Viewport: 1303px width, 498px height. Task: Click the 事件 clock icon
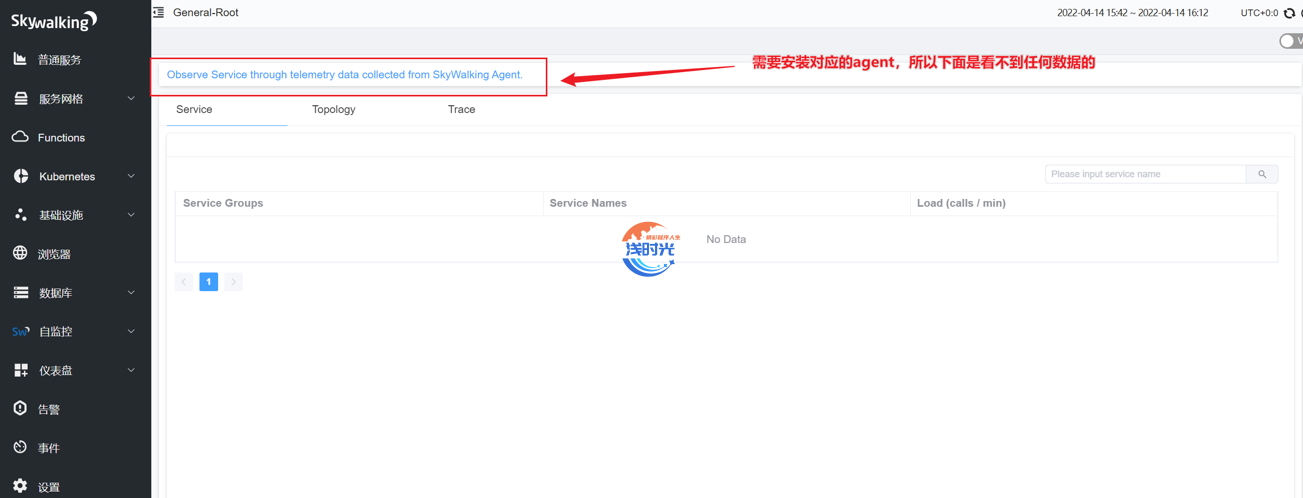(20, 448)
